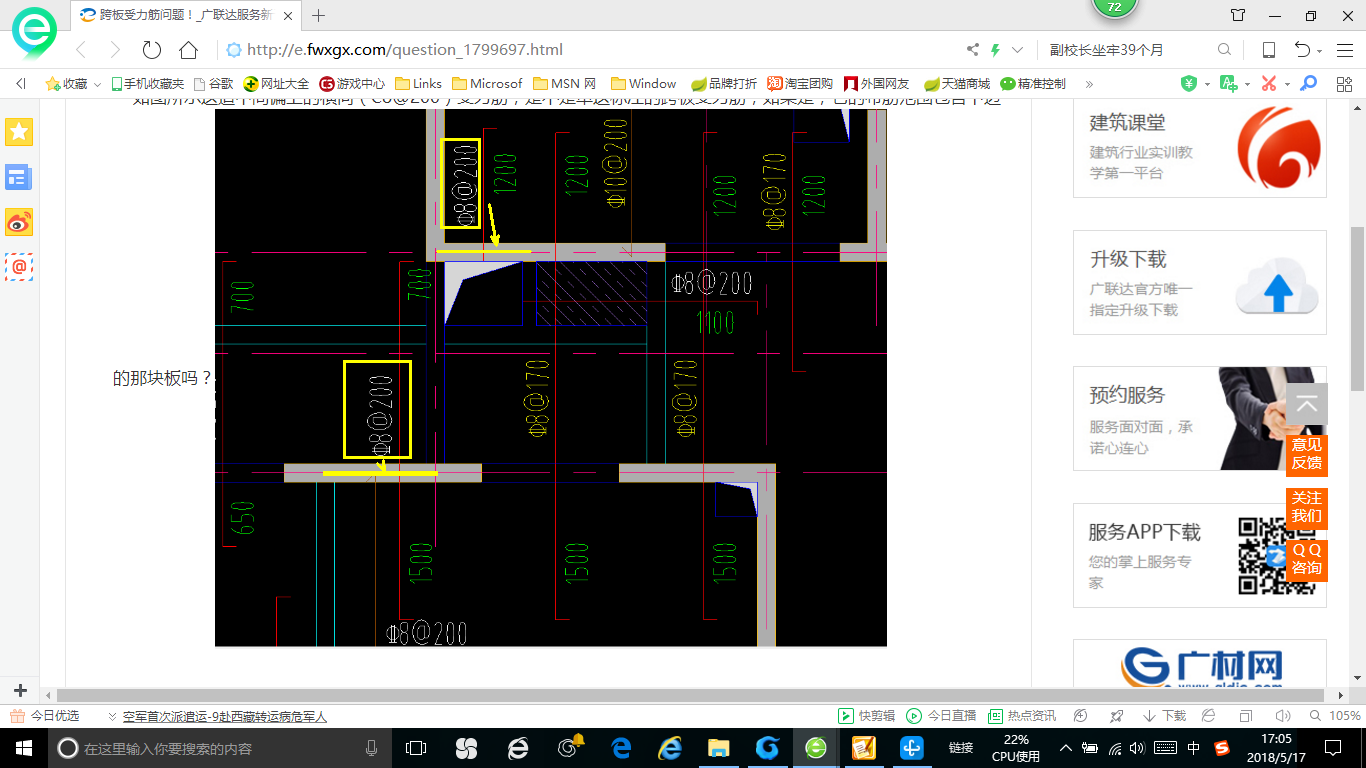Toggle the green lightning speed mode icon
Screen dimensions: 1366x768
coord(995,50)
